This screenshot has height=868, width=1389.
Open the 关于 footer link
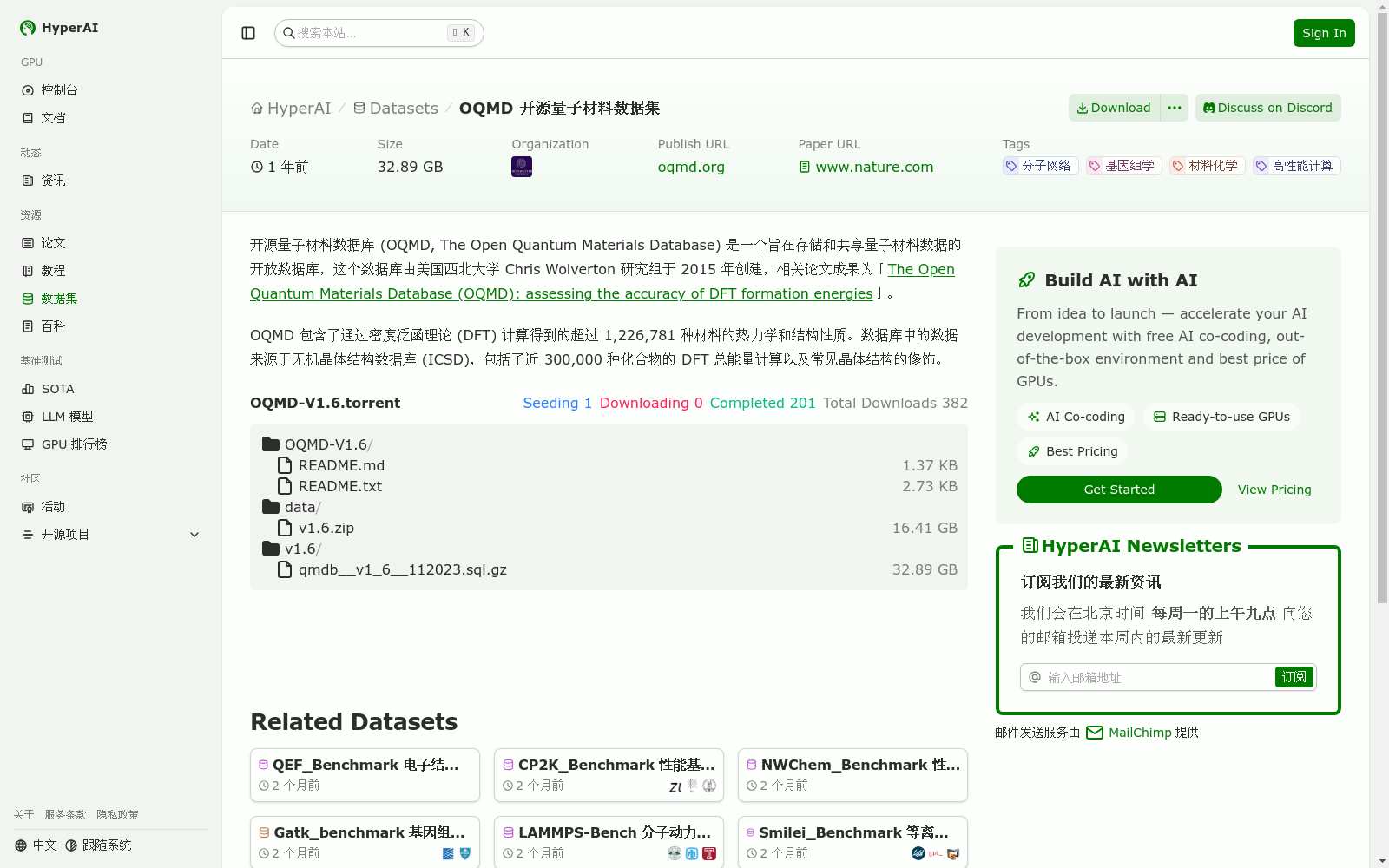pyautogui.click(x=24, y=815)
